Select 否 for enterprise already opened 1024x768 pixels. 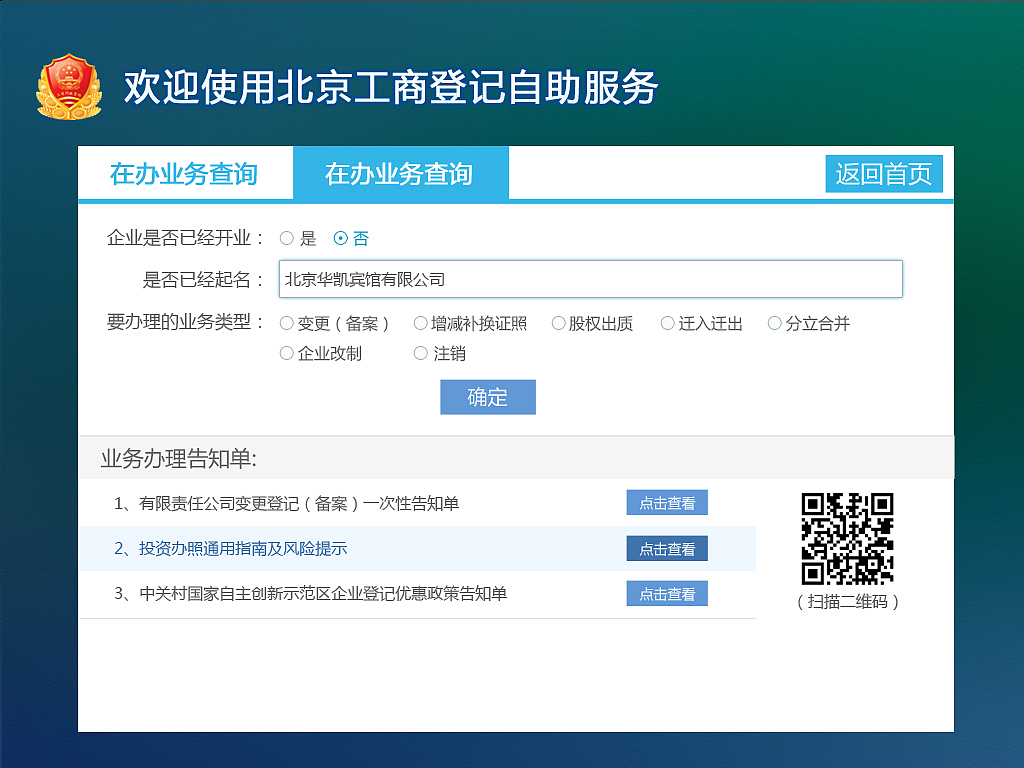pos(340,238)
